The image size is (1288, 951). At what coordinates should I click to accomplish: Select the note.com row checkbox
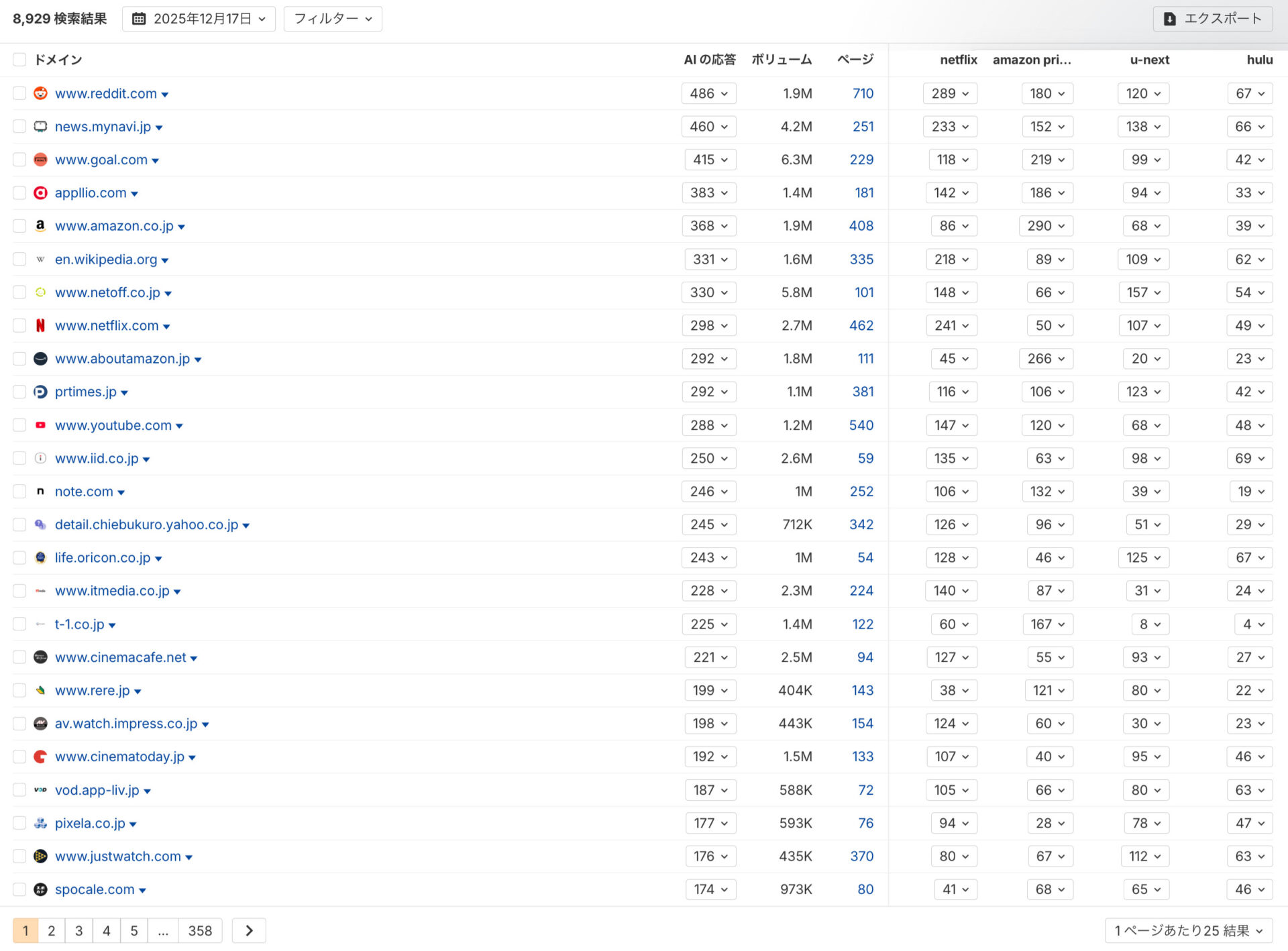click(x=19, y=492)
